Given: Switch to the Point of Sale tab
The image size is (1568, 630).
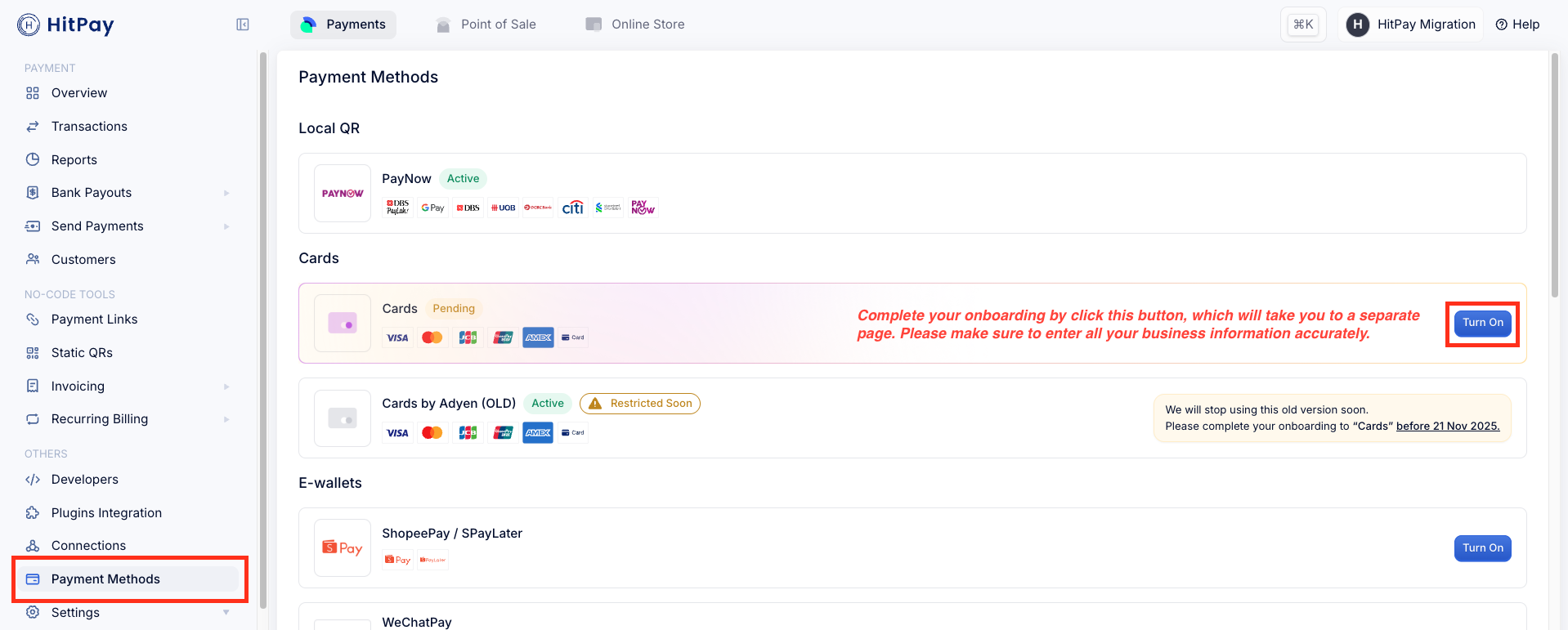Looking at the screenshot, I should click(486, 25).
